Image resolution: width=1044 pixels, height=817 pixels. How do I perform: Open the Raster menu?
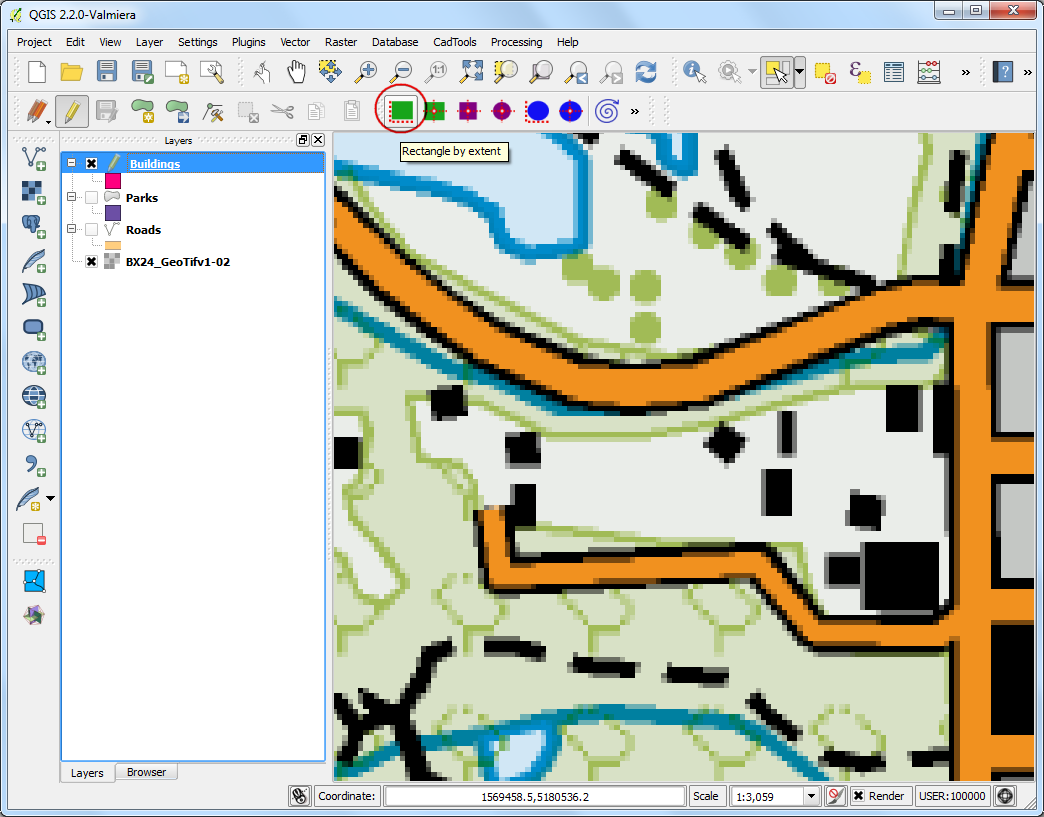tap(341, 42)
